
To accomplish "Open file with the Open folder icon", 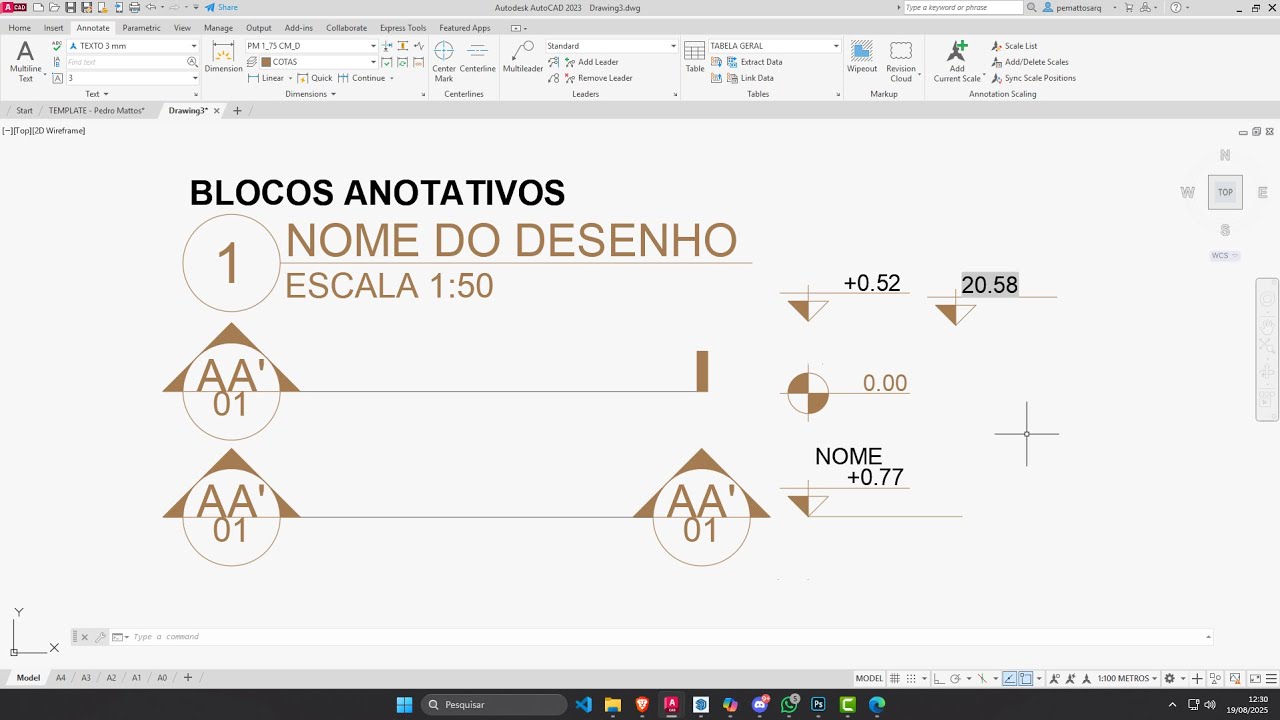I will [54, 7].
